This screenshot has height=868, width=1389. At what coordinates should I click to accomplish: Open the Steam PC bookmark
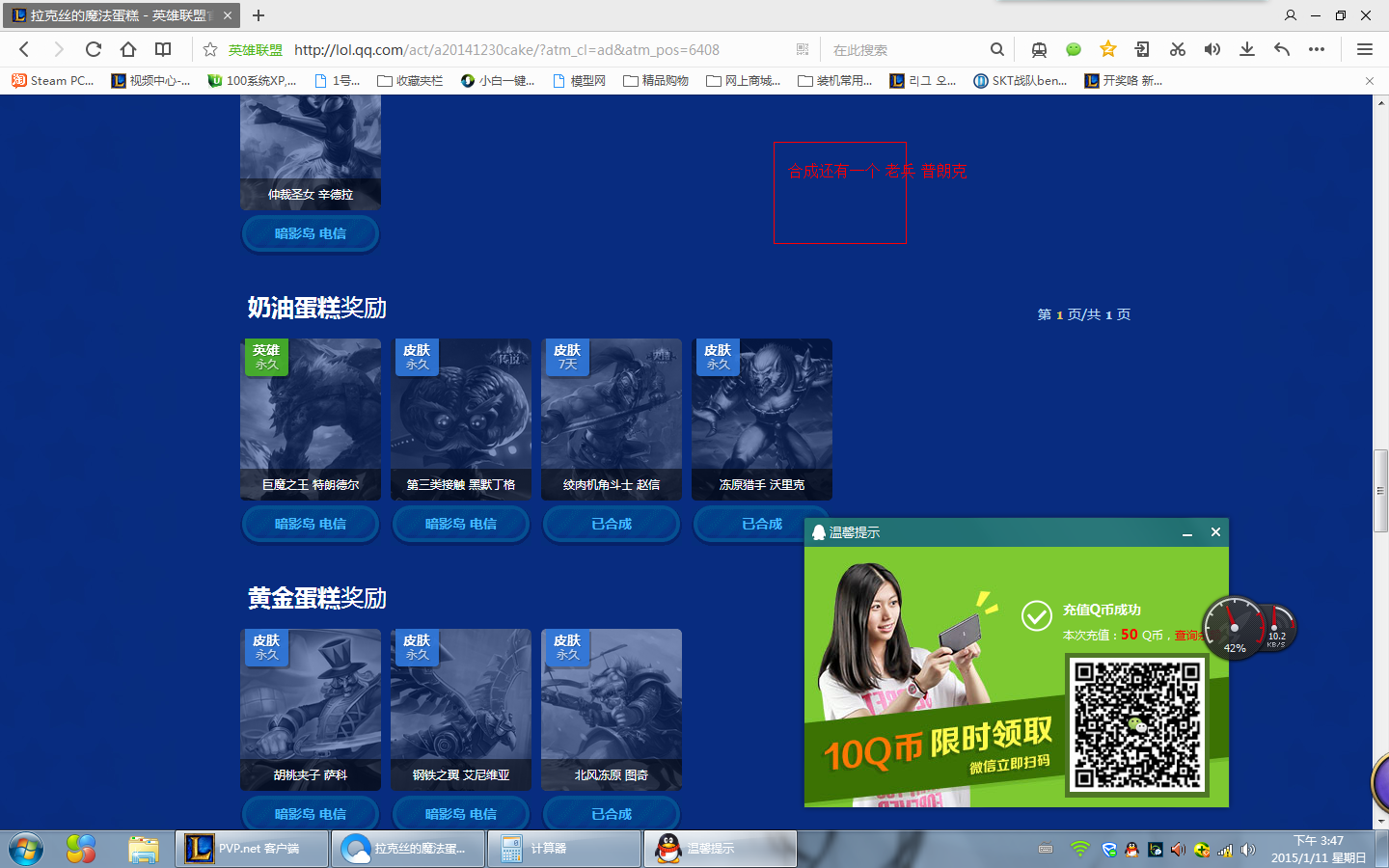pos(53,81)
